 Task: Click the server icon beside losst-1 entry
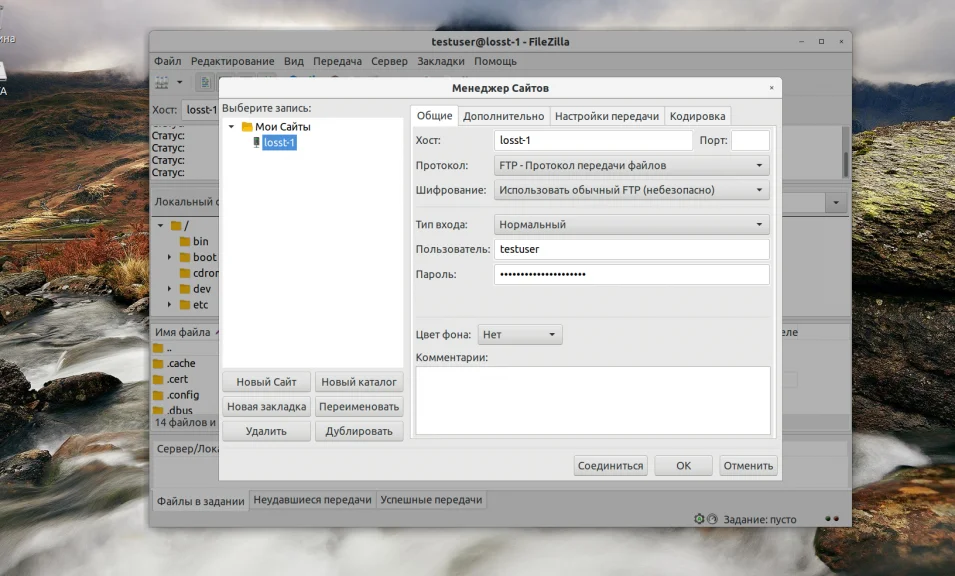click(x=256, y=142)
